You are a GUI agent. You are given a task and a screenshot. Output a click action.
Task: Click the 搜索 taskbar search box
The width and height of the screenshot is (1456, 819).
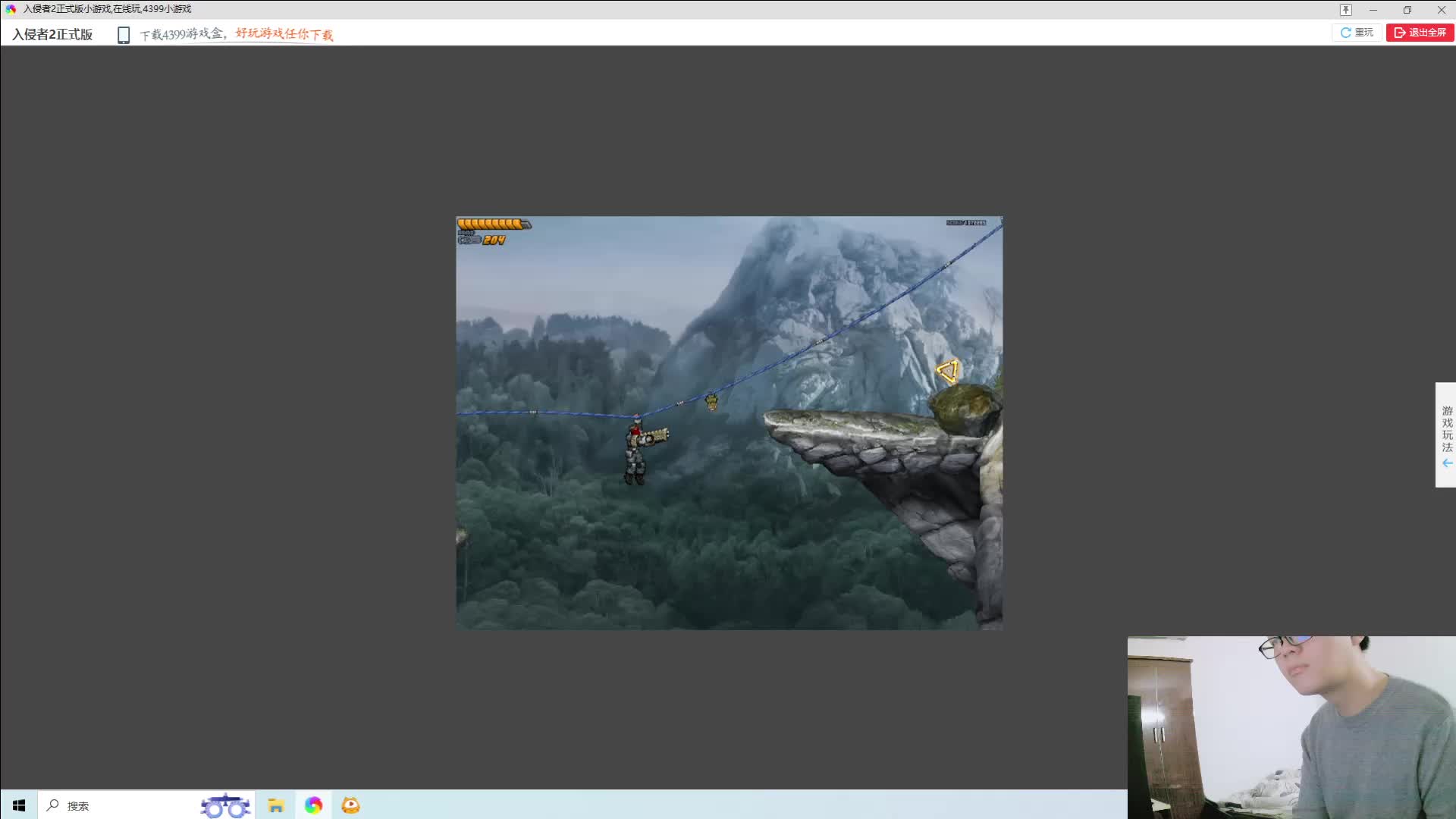77,805
